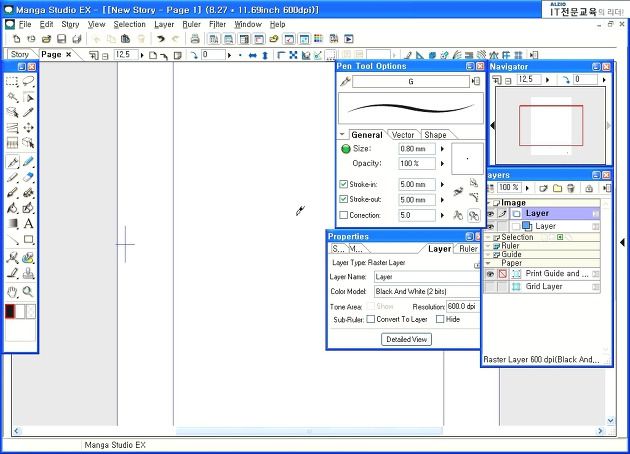
Task: Open the Ruler menu
Action: coord(191,25)
